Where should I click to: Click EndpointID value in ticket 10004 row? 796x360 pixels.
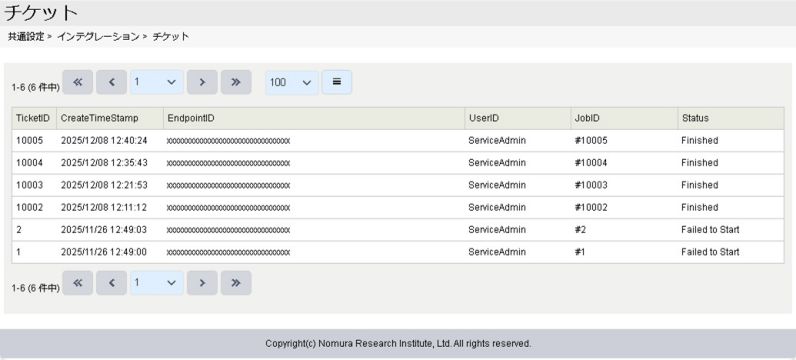point(228,163)
